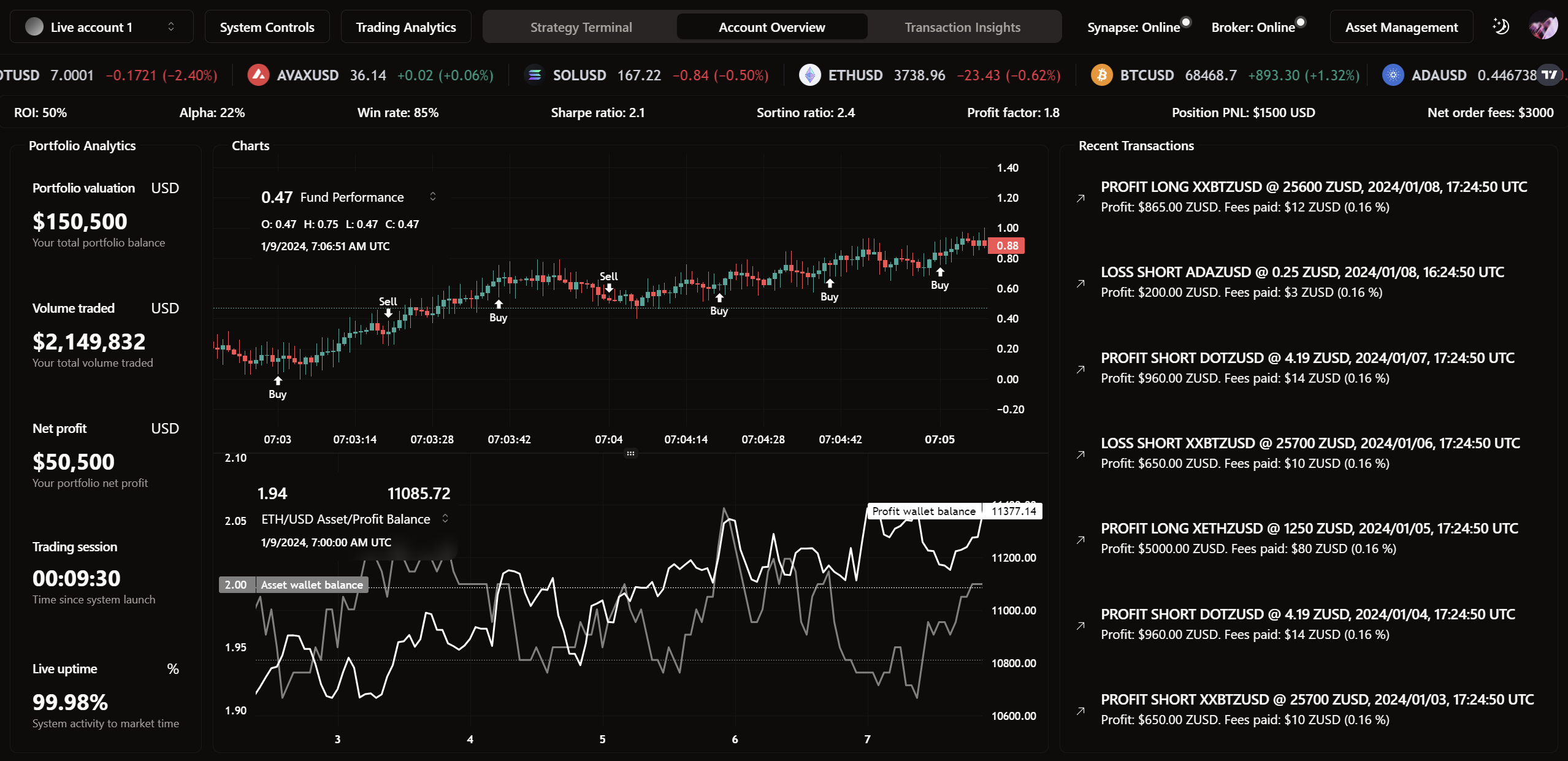
Task: Click the ADAUSD Cardano ticker icon
Action: pyautogui.click(x=1393, y=75)
